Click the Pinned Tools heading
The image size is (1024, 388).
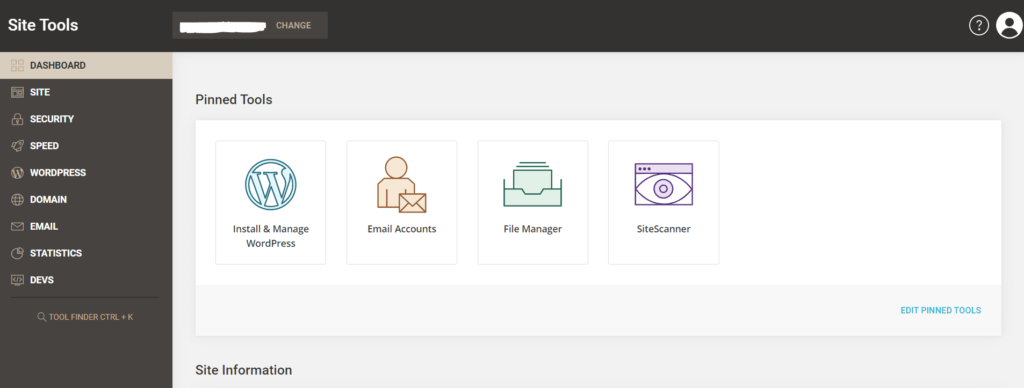point(234,99)
